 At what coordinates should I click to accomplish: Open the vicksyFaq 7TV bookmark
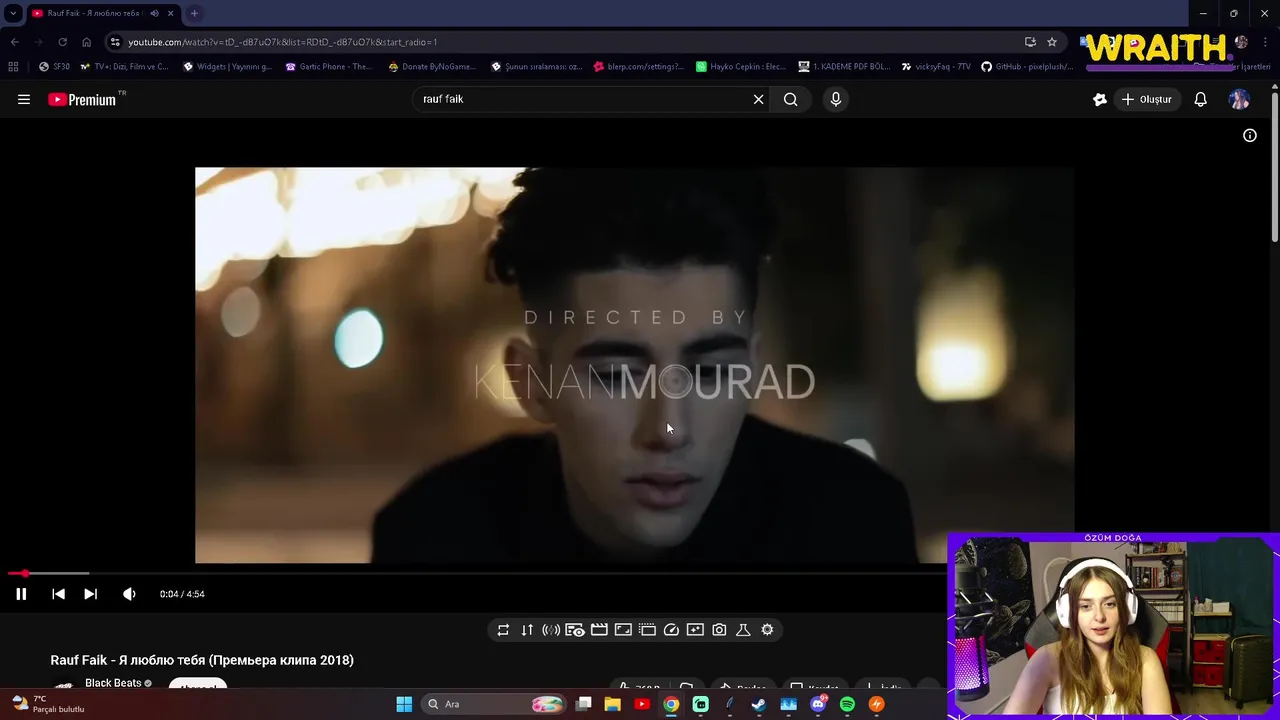pos(935,67)
